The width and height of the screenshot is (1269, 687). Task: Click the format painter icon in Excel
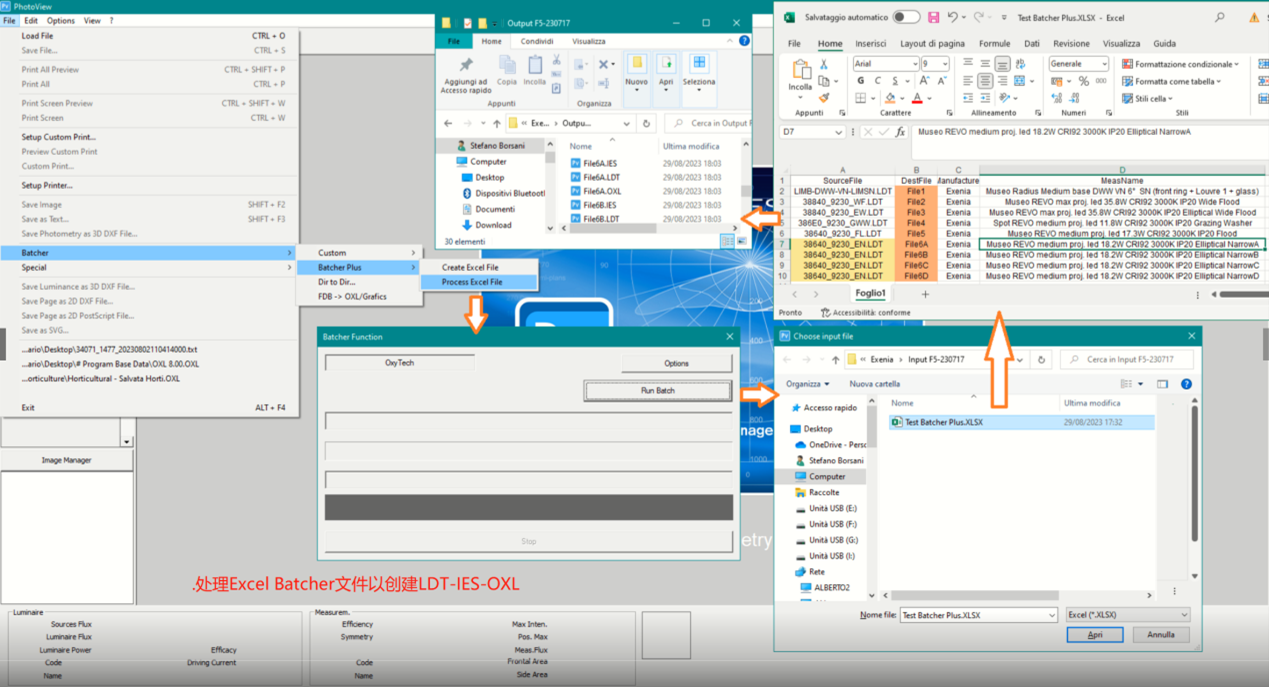pos(824,98)
